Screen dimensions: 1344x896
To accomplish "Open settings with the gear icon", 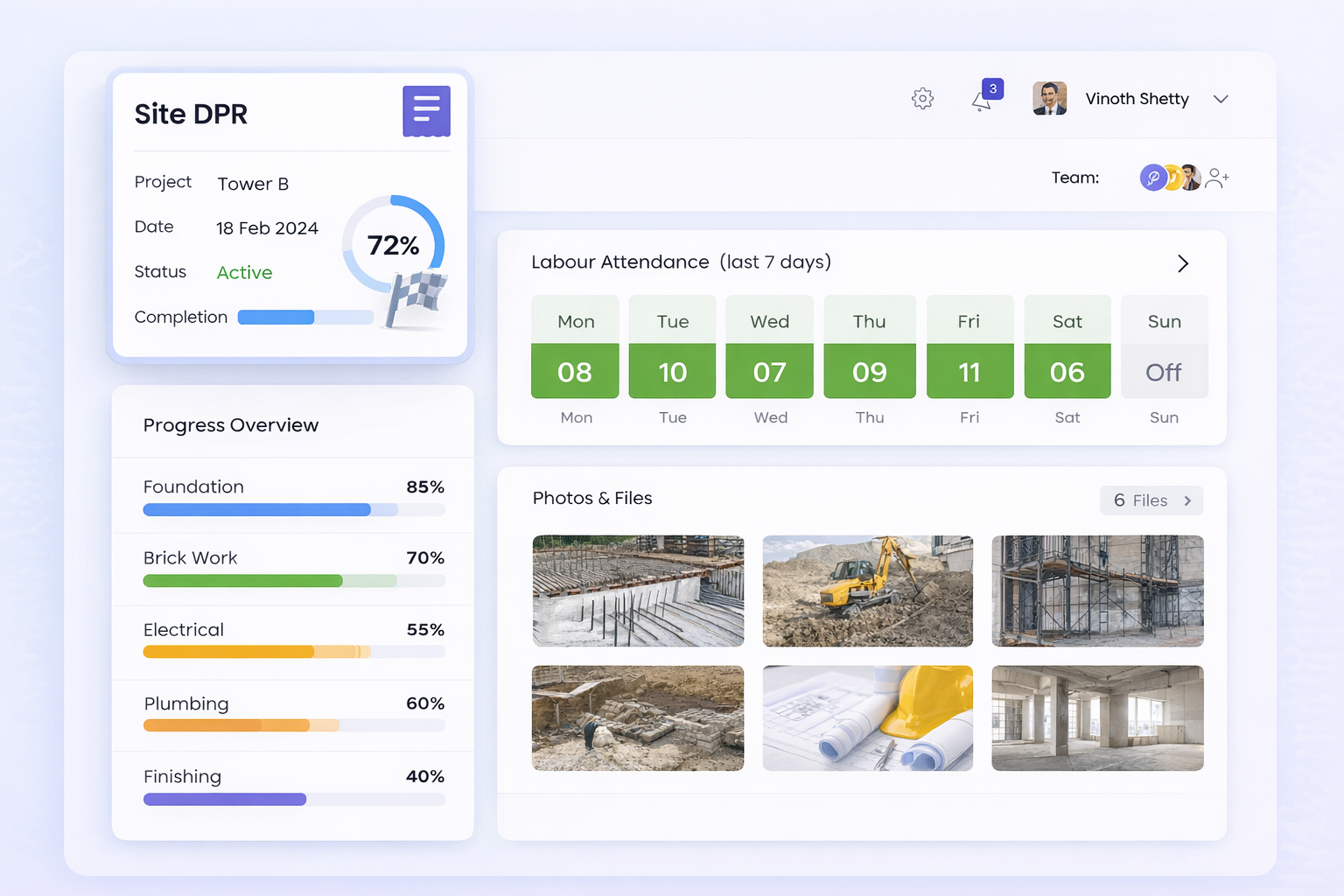I will (922, 99).
